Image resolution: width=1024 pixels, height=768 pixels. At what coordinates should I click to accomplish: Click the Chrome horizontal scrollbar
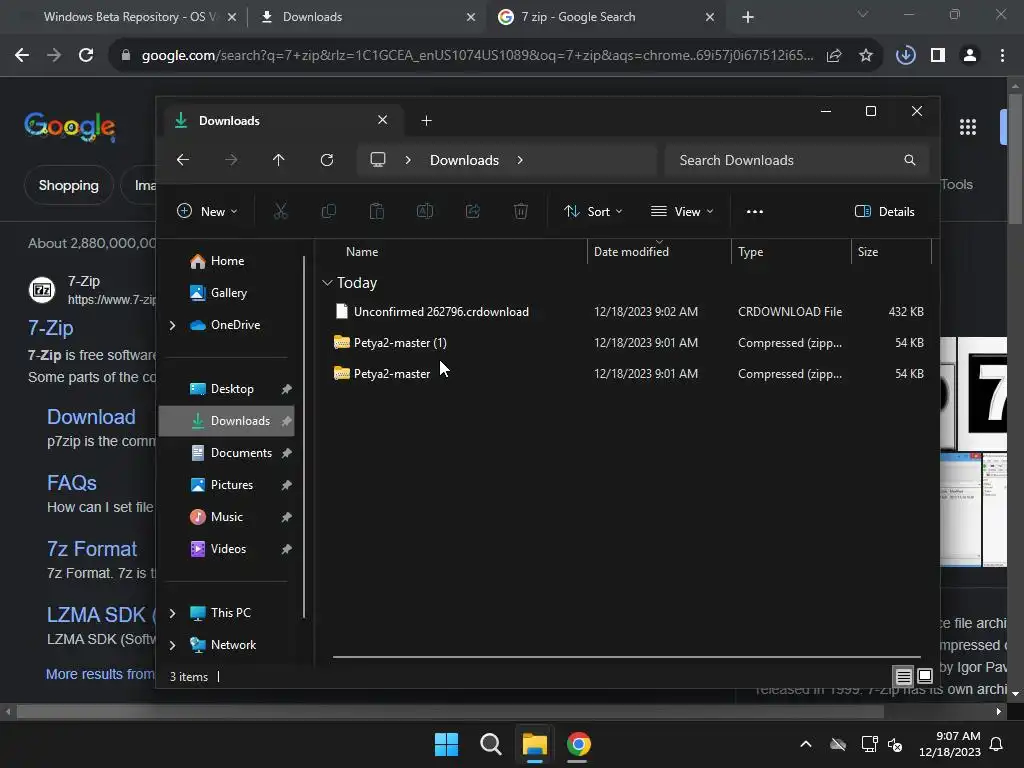click(x=449, y=712)
